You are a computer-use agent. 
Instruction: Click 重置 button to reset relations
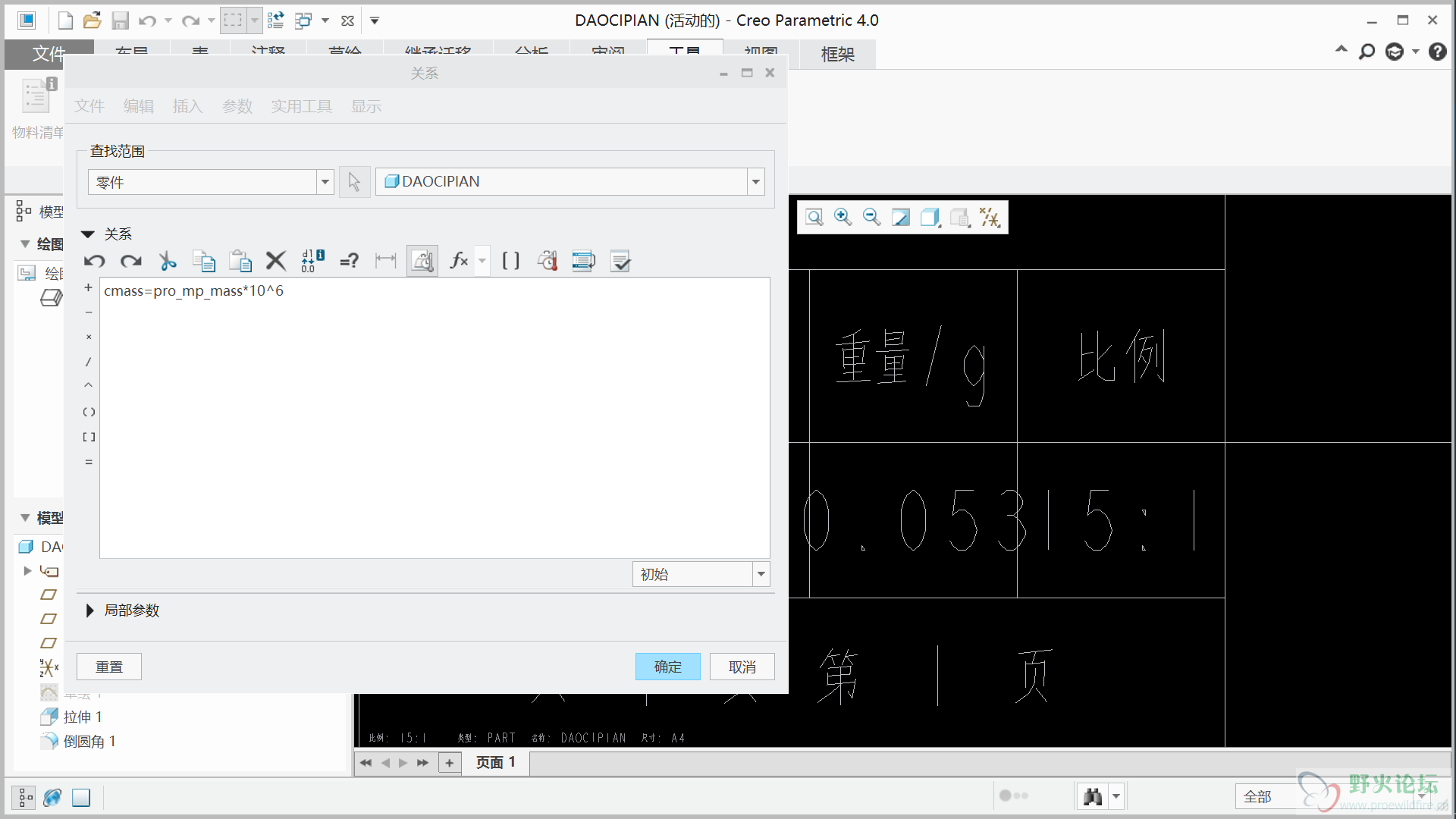point(109,667)
